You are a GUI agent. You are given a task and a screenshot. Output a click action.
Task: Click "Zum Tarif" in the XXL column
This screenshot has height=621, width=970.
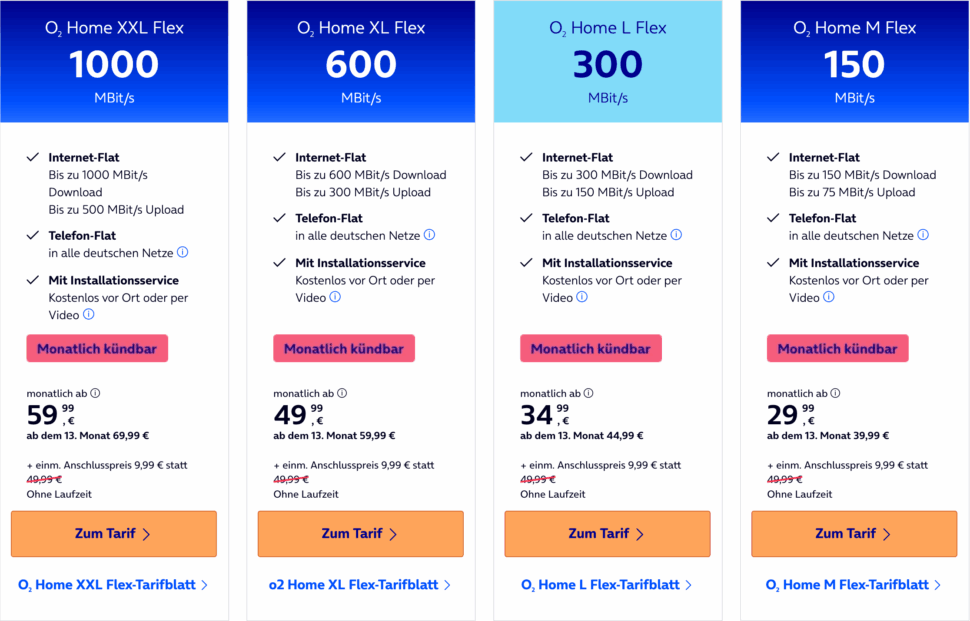(x=113, y=534)
